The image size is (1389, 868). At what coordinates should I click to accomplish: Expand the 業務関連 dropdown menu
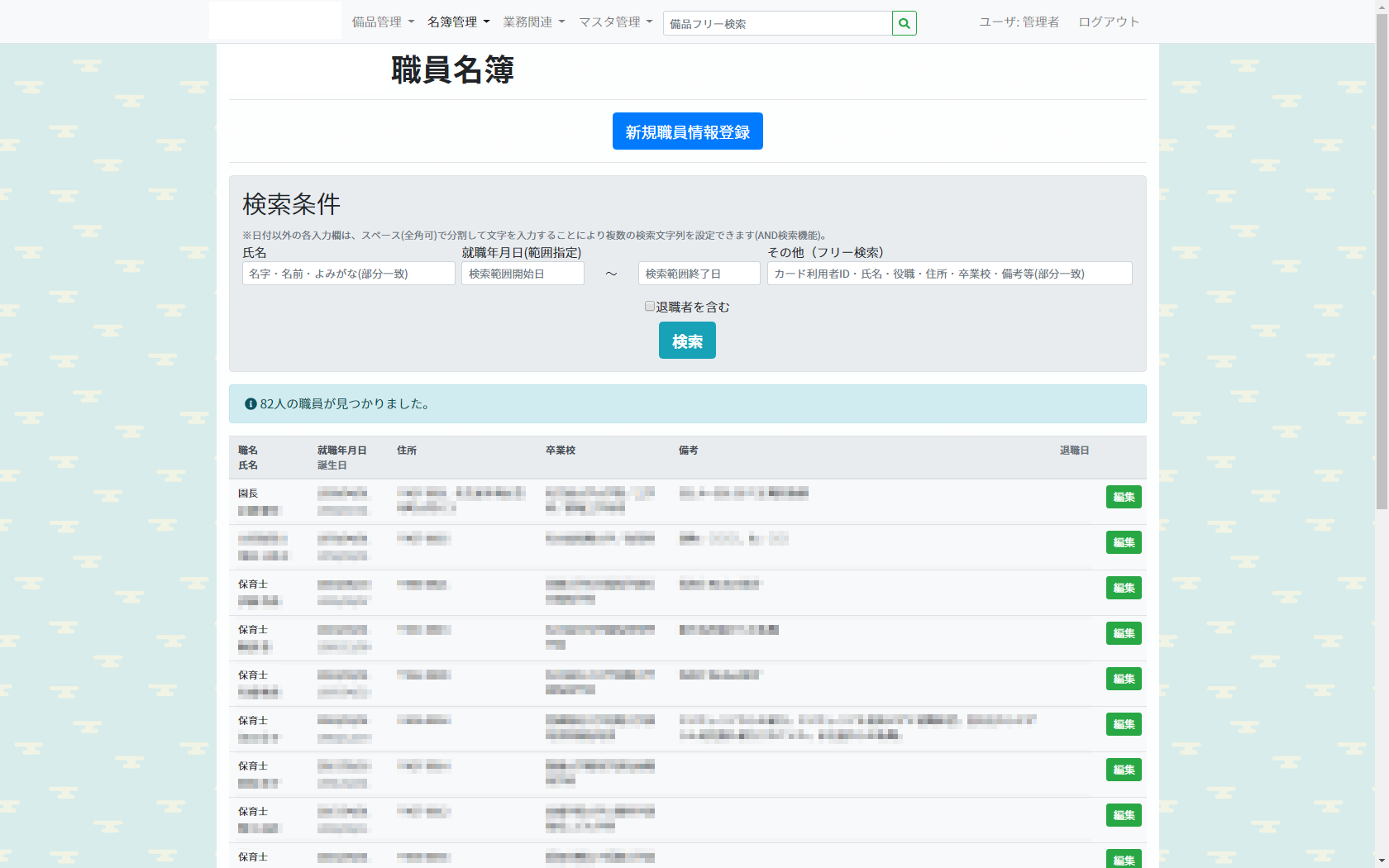(x=534, y=22)
